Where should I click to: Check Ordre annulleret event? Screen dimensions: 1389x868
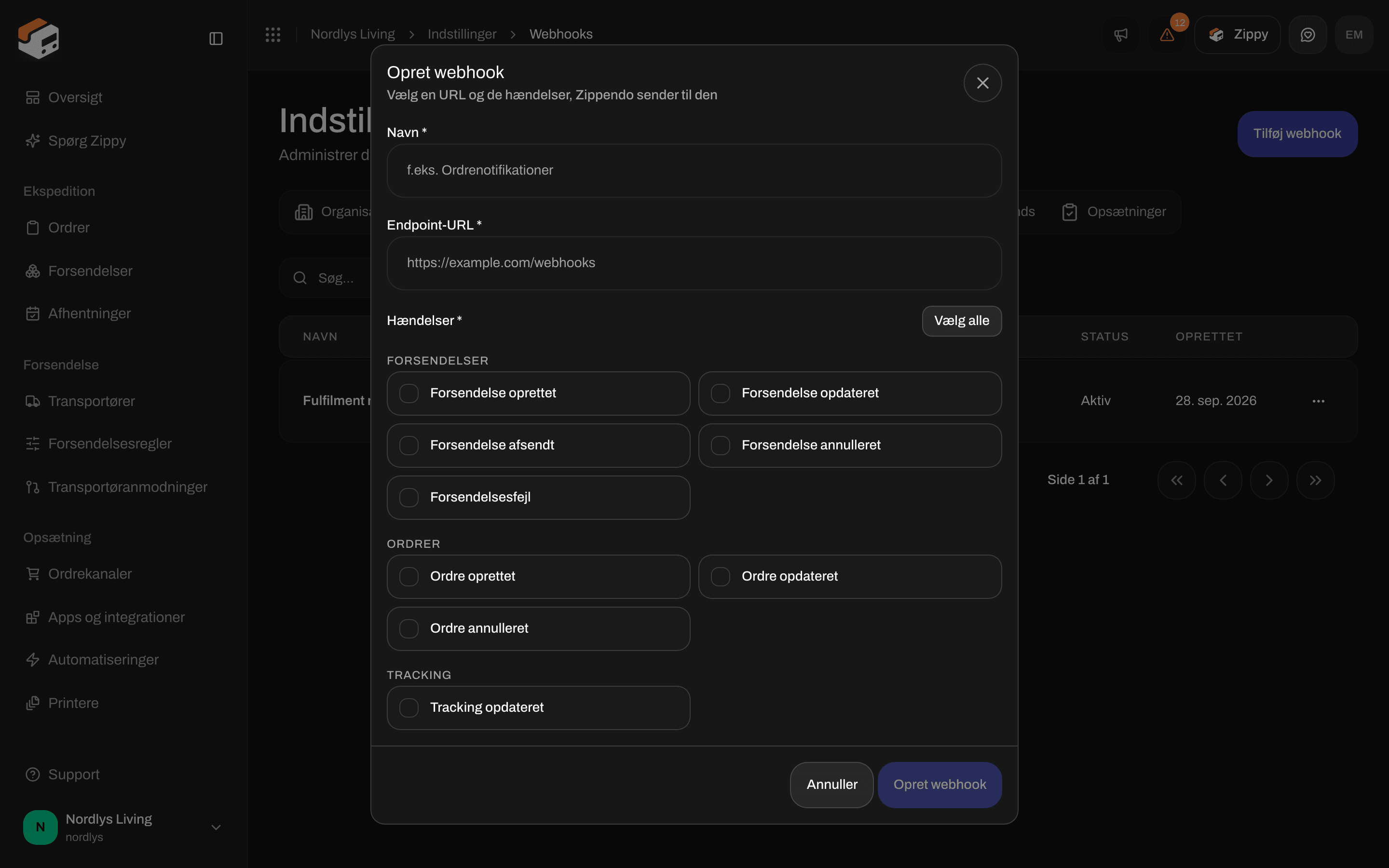point(538,629)
